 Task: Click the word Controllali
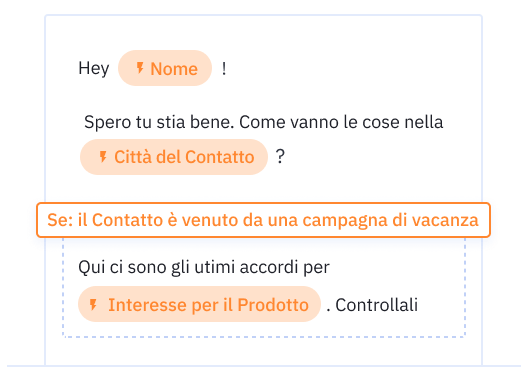pyautogui.click(x=376, y=305)
